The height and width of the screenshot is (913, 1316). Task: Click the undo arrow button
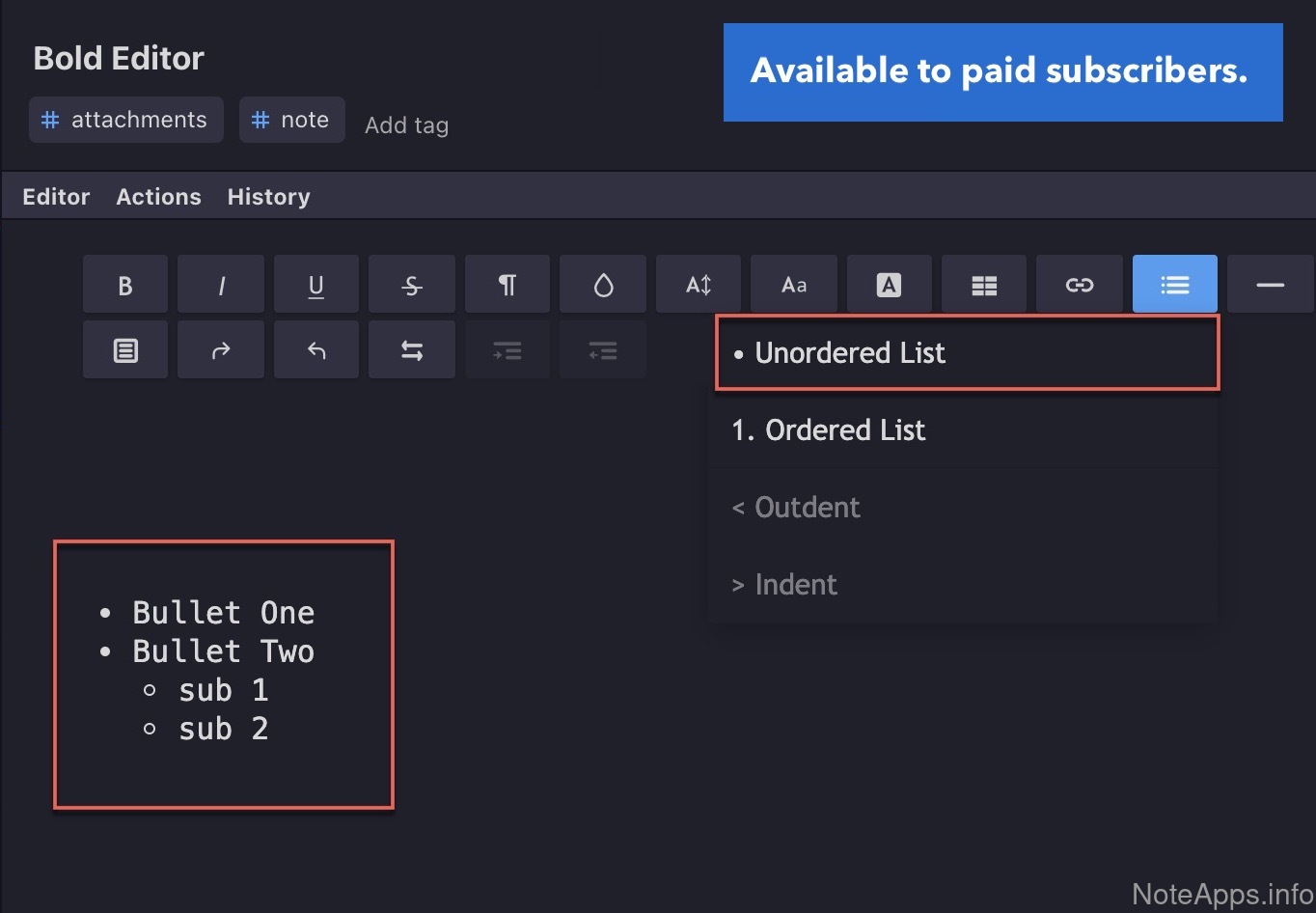click(x=315, y=350)
